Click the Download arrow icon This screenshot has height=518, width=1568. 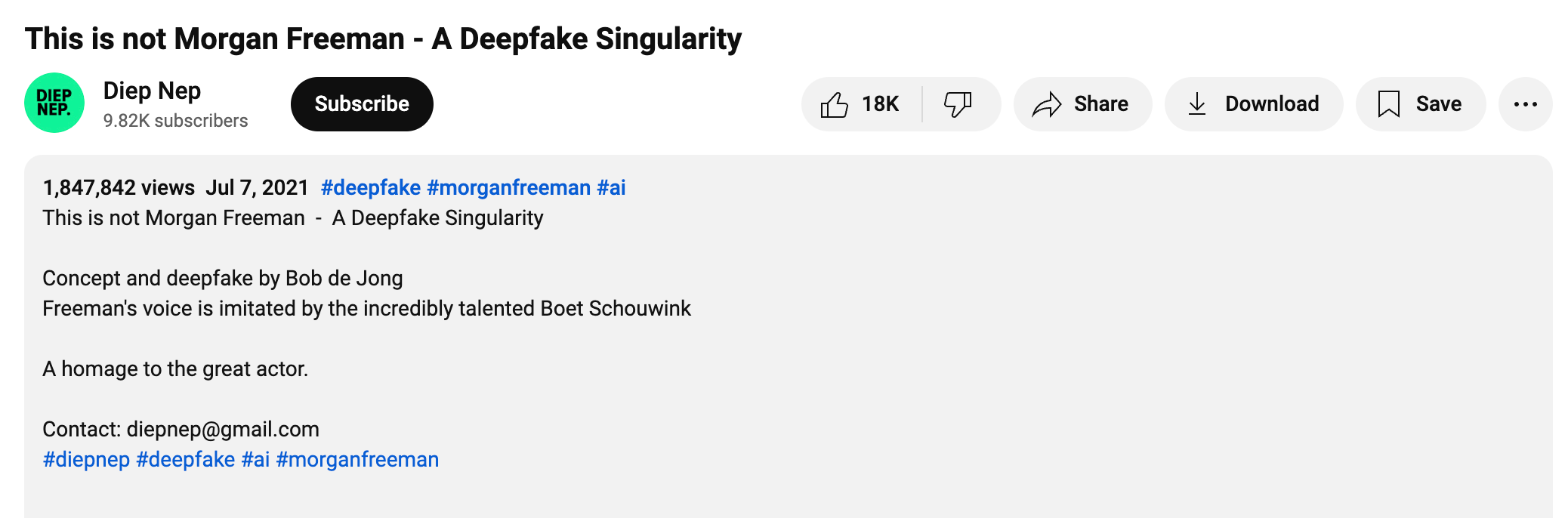tap(1198, 104)
